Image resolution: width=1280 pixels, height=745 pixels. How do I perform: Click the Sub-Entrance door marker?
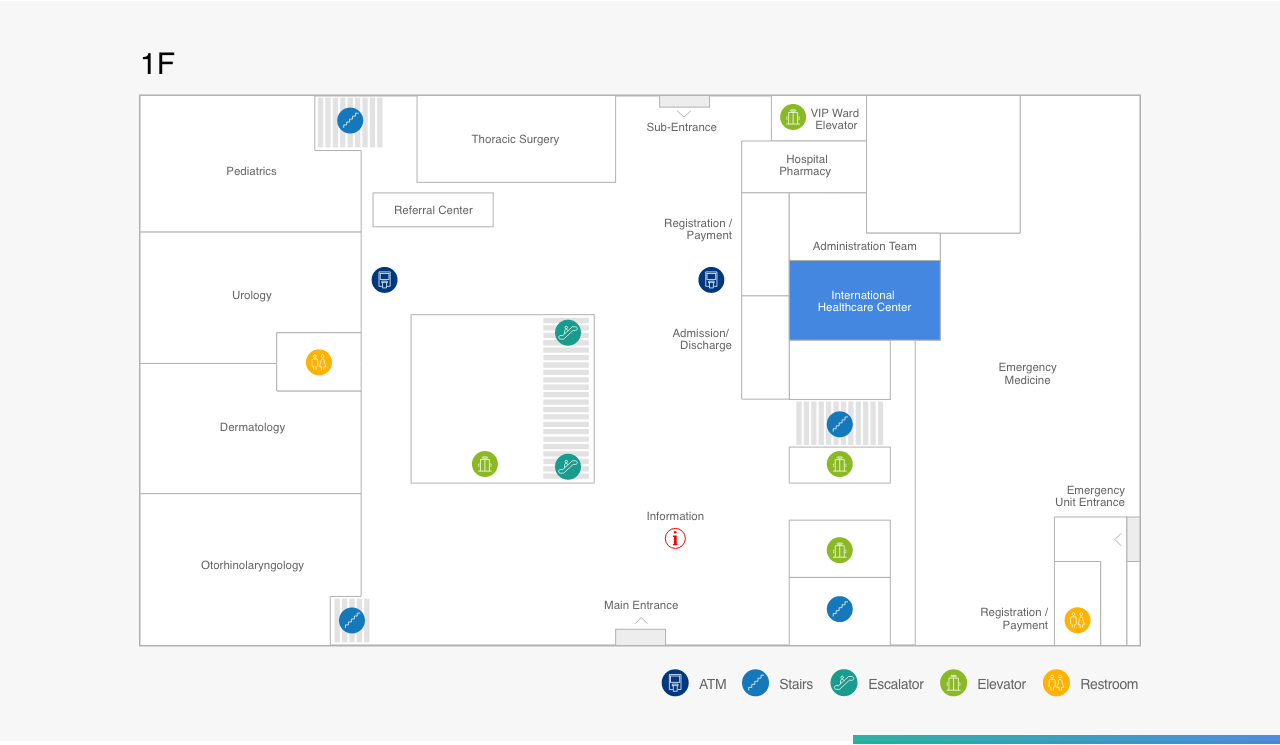(684, 102)
